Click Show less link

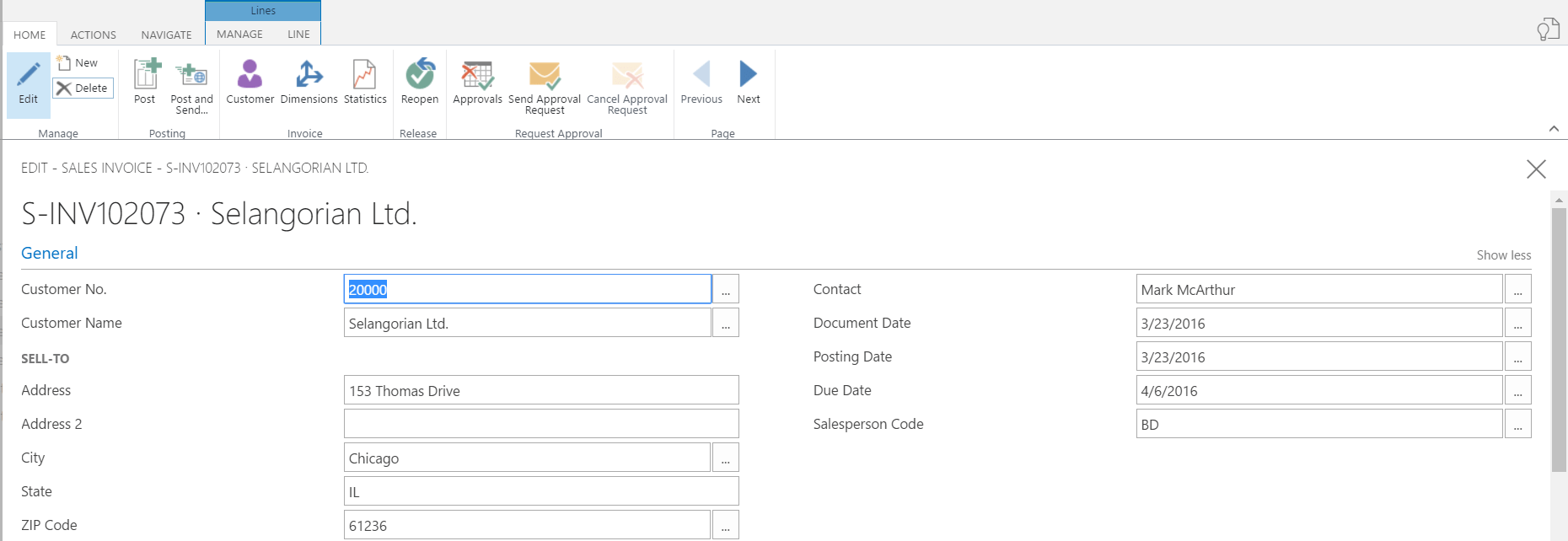click(1503, 255)
